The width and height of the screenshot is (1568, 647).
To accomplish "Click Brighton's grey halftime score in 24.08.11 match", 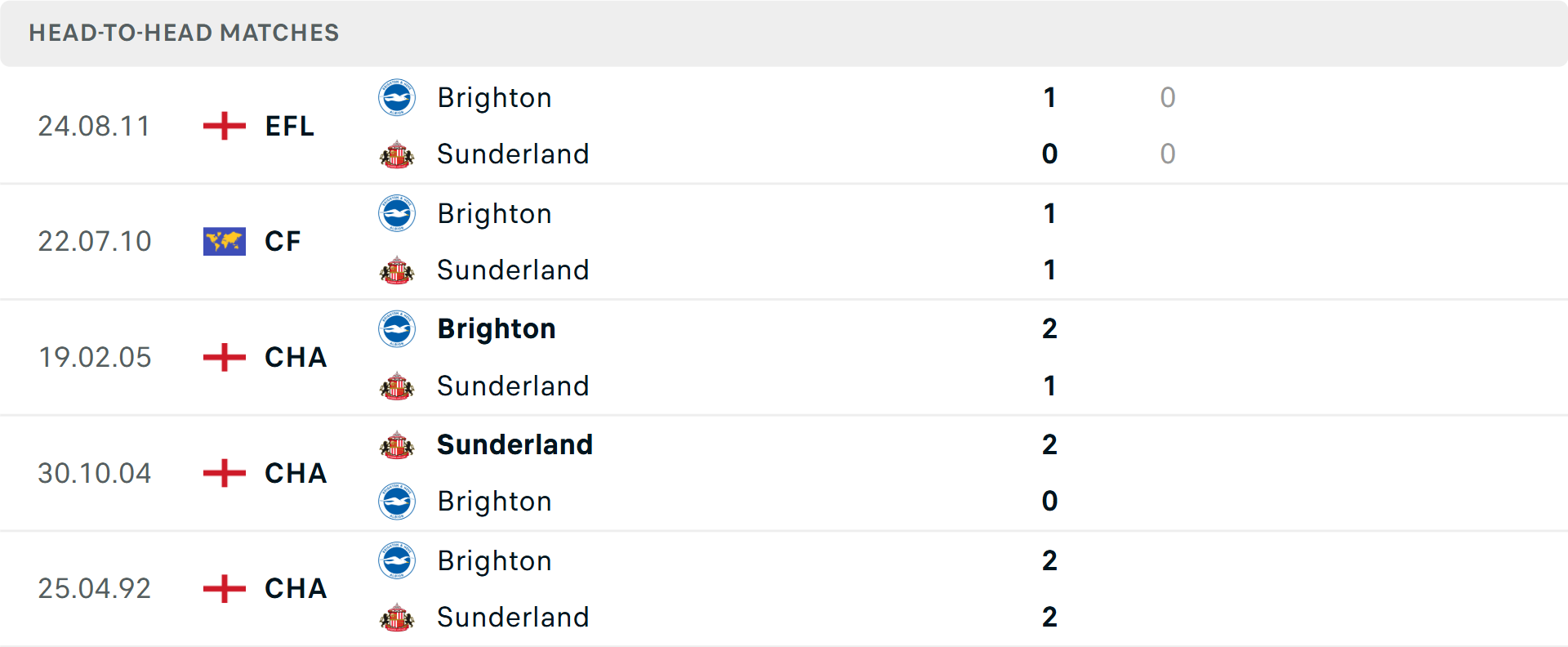I will (1168, 98).
